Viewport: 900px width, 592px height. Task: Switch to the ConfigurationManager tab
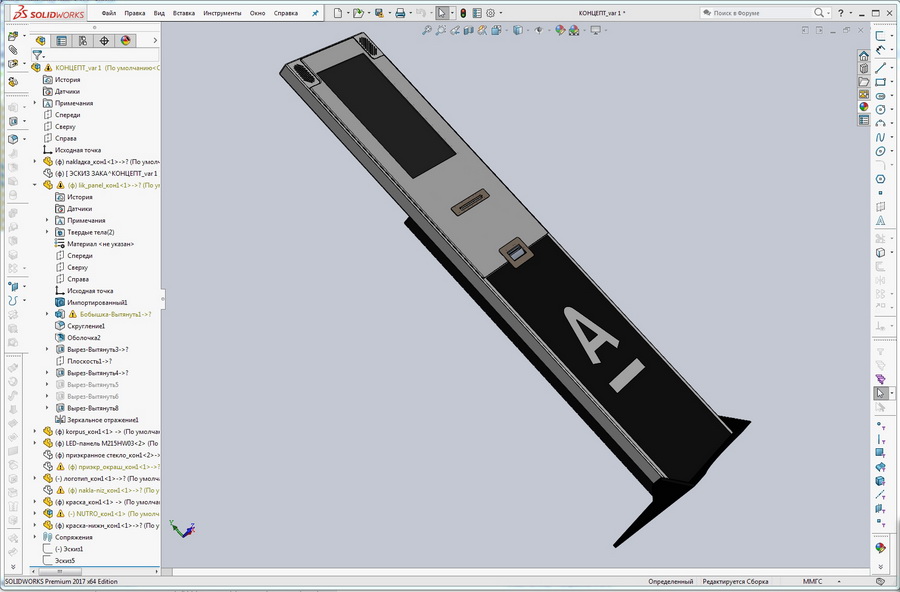tap(81, 40)
